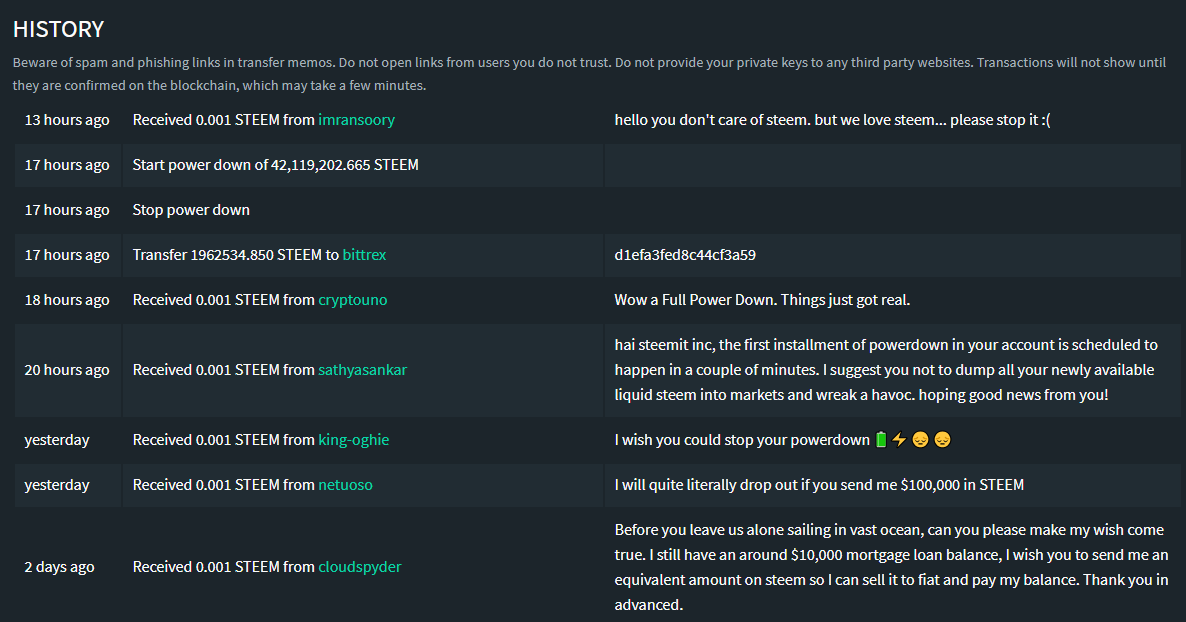Go to the cloudspyder profile link
1186x622 pixels.
(359, 567)
